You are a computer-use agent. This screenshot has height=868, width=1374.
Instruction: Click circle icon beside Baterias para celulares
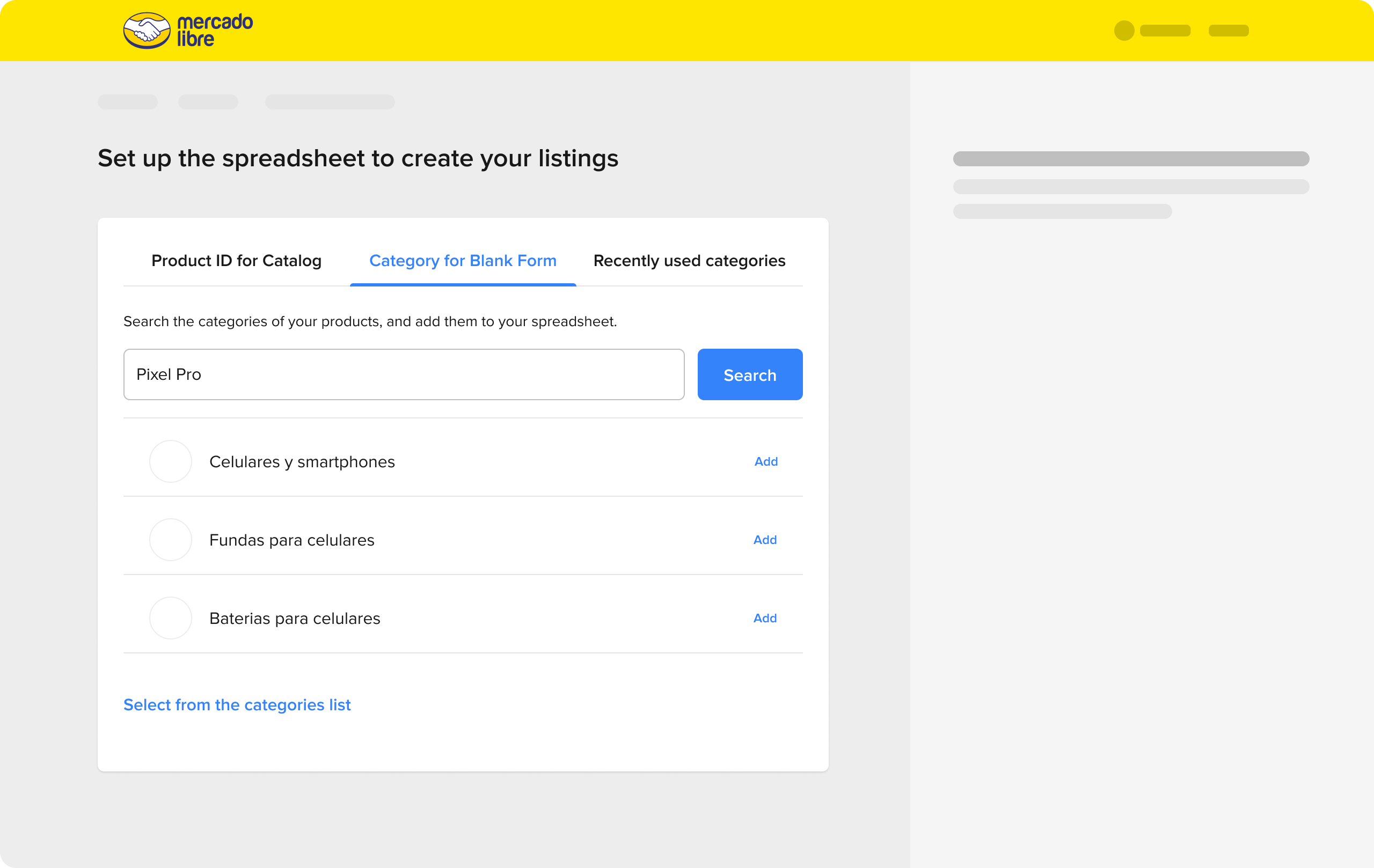point(170,618)
